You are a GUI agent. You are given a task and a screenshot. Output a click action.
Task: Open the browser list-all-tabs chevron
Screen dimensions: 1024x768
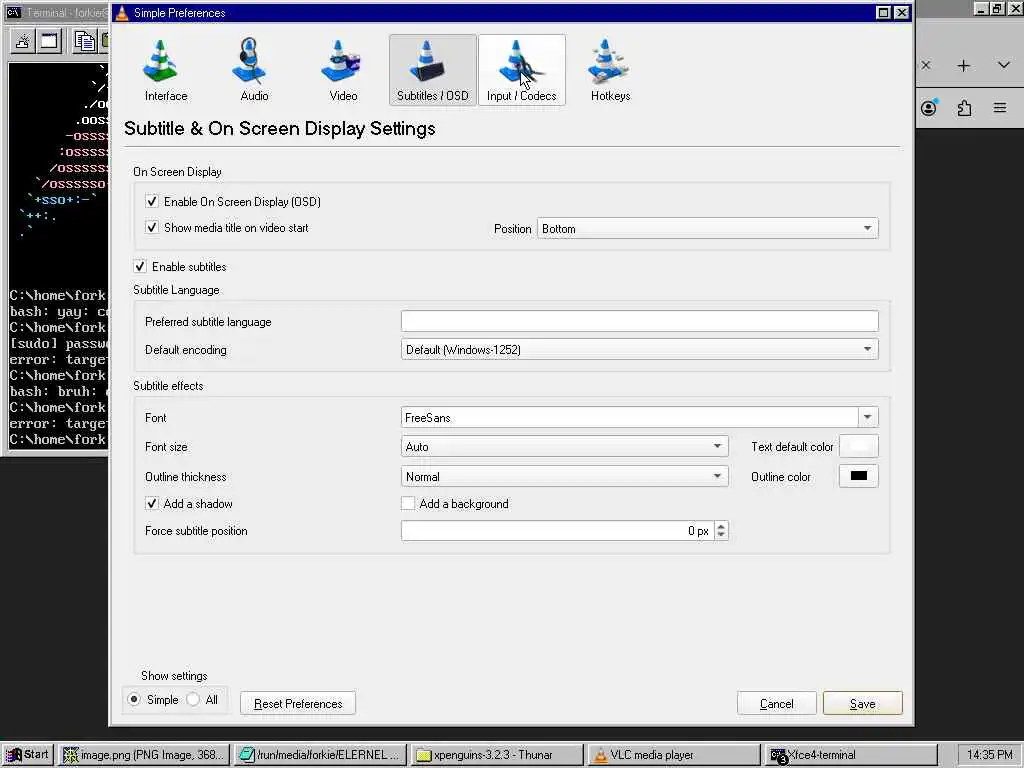click(x=1004, y=65)
